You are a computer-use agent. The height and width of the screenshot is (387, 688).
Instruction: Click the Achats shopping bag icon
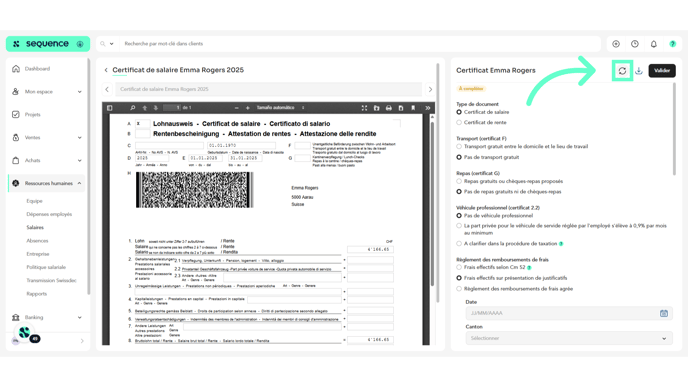click(16, 160)
